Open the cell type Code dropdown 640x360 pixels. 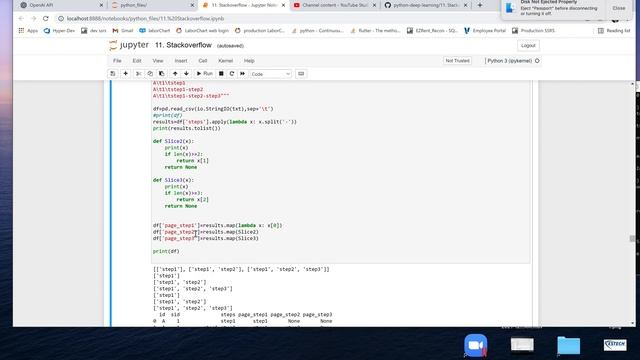(x=271, y=74)
